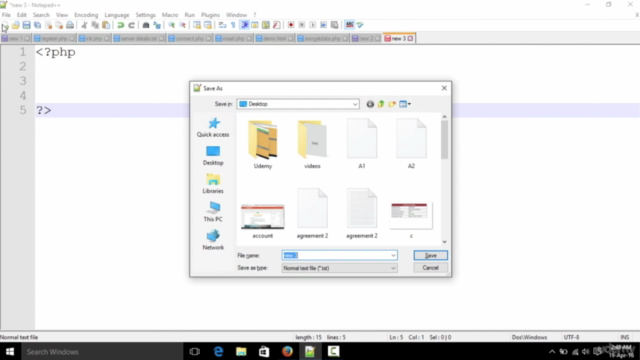Click the Open file toolbar icon
640x360 pixels.
click(x=16, y=25)
